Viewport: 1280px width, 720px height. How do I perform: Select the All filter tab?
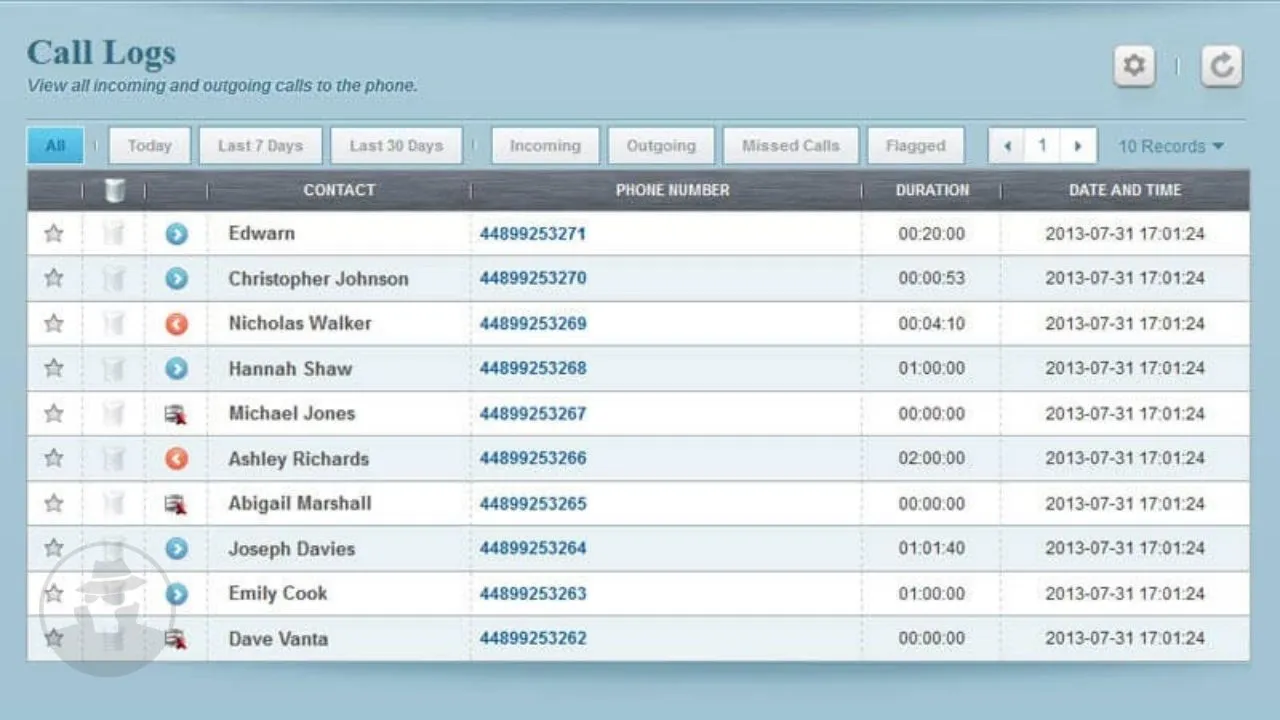pyautogui.click(x=55, y=146)
